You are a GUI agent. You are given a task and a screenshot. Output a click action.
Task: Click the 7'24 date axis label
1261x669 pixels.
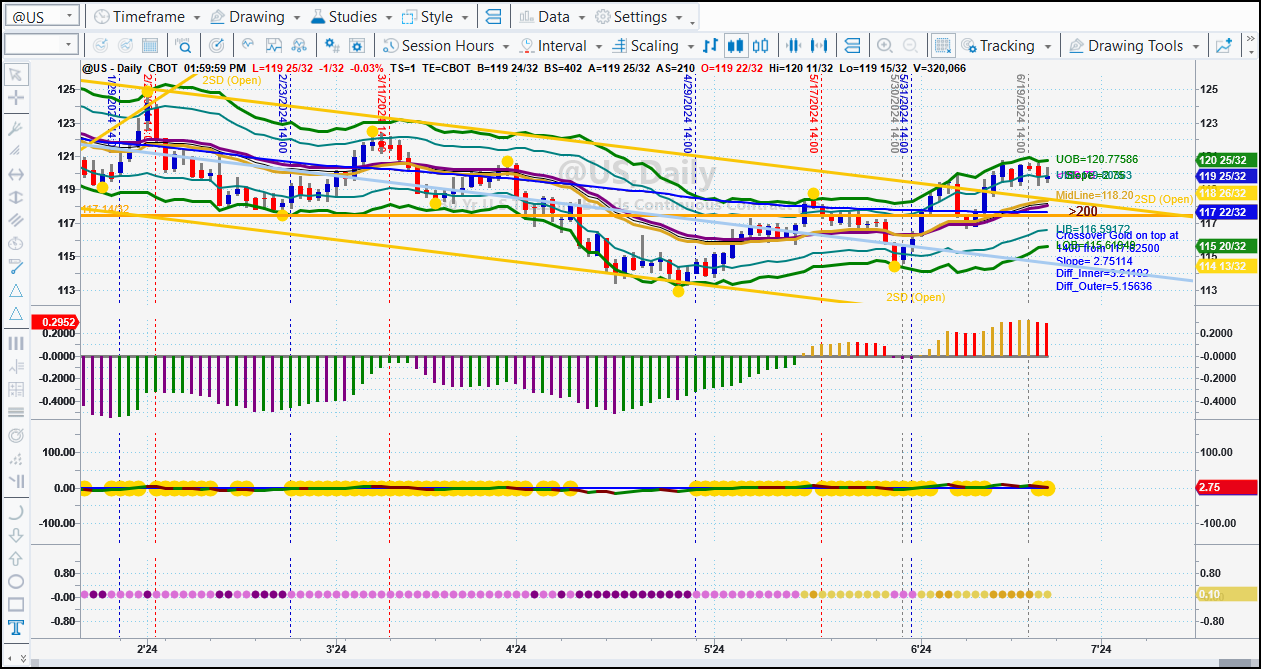(1103, 649)
